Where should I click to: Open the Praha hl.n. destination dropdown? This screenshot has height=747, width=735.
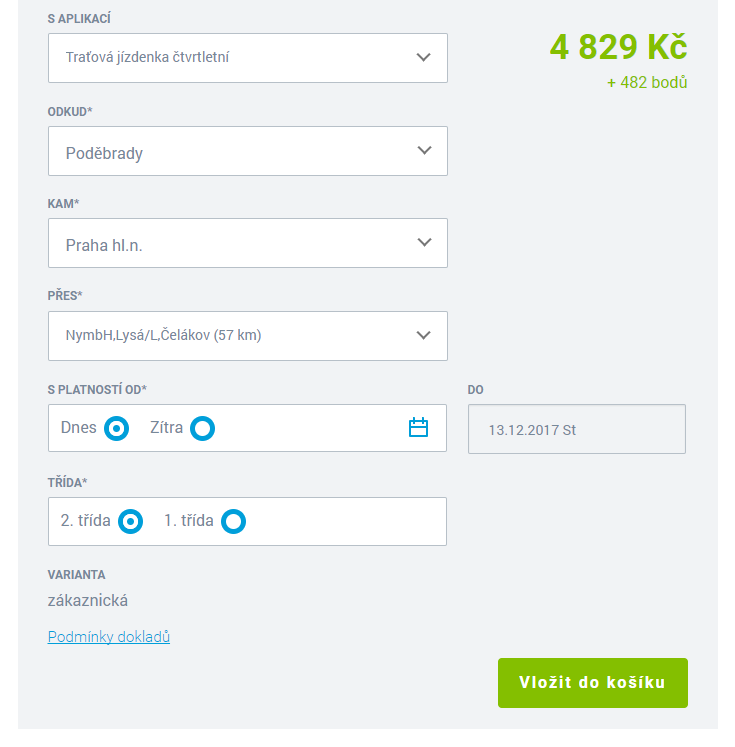coord(248,243)
